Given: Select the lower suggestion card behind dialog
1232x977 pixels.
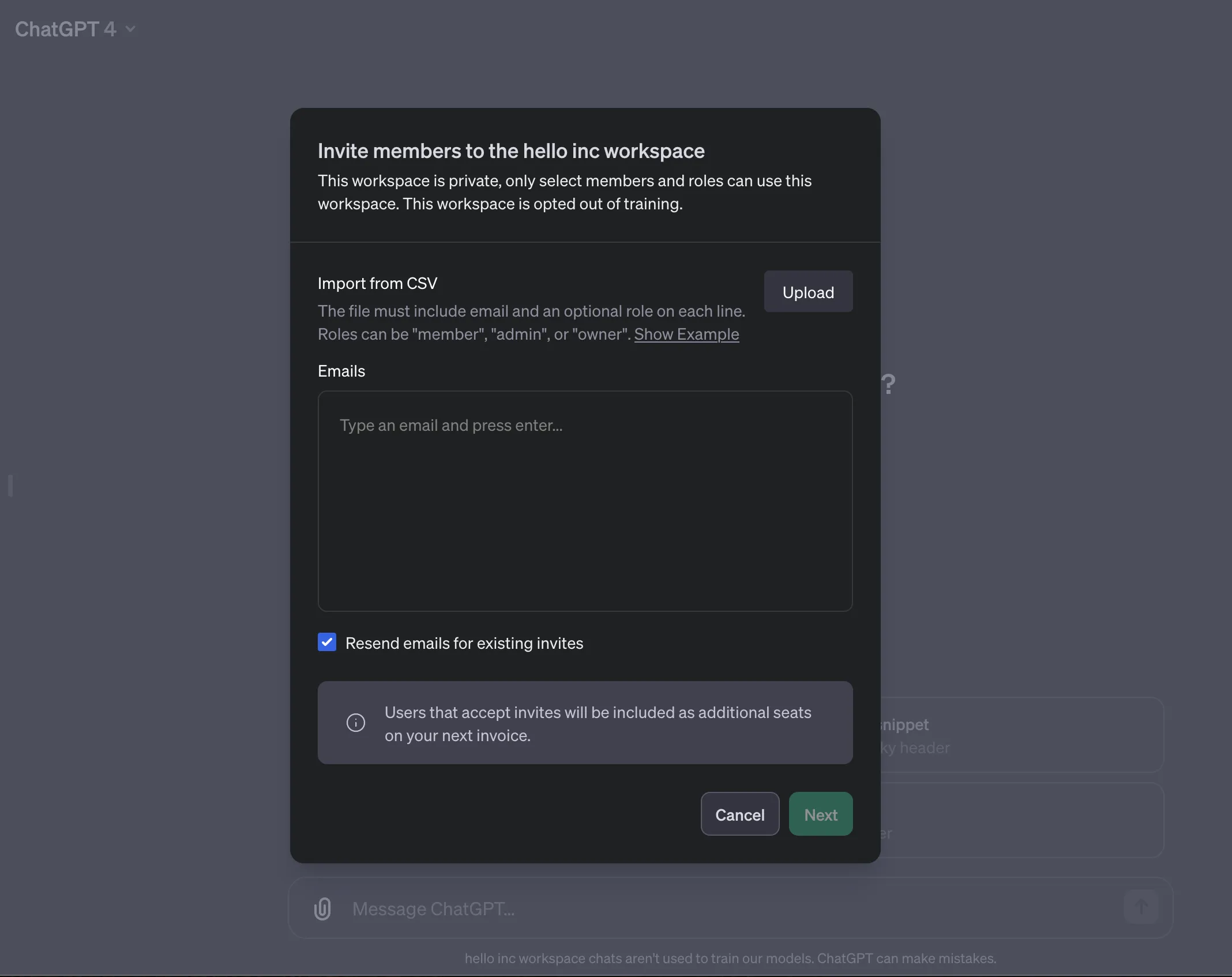Looking at the screenshot, I should click(1021, 820).
